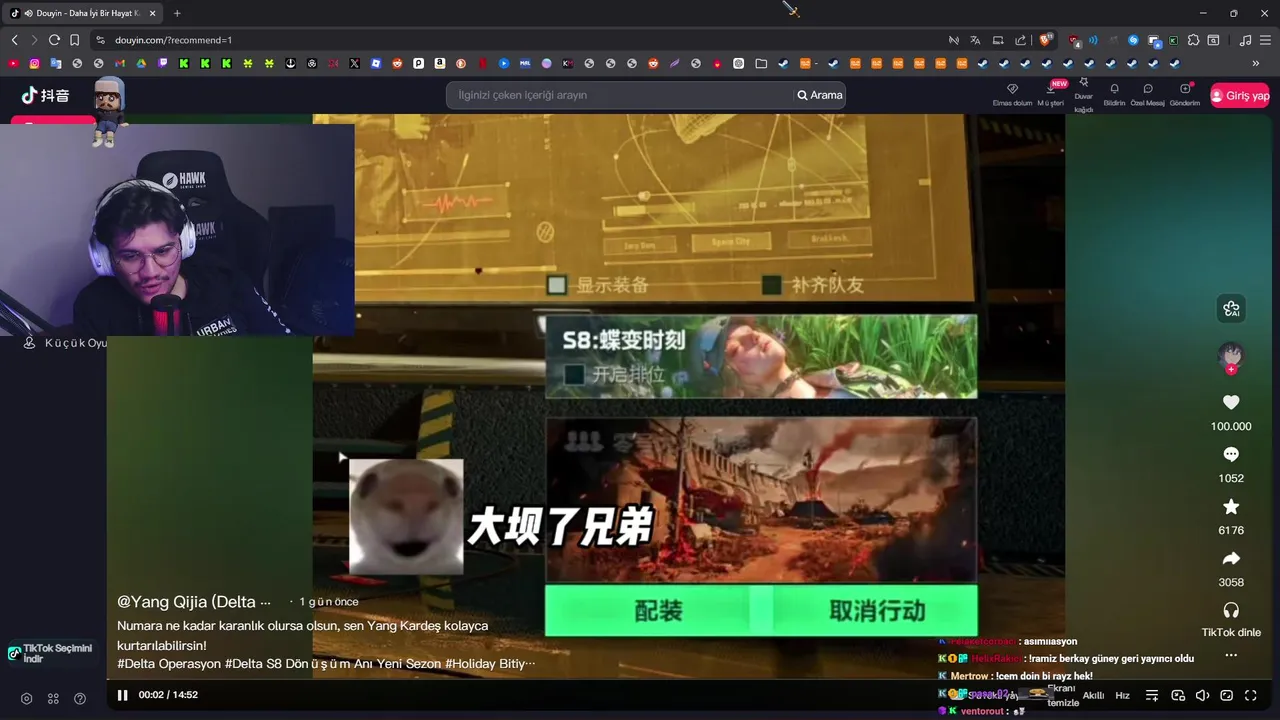Open the three-dot more options on the video
This screenshot has height=720, width=1280.
[x=1231, y=656]
